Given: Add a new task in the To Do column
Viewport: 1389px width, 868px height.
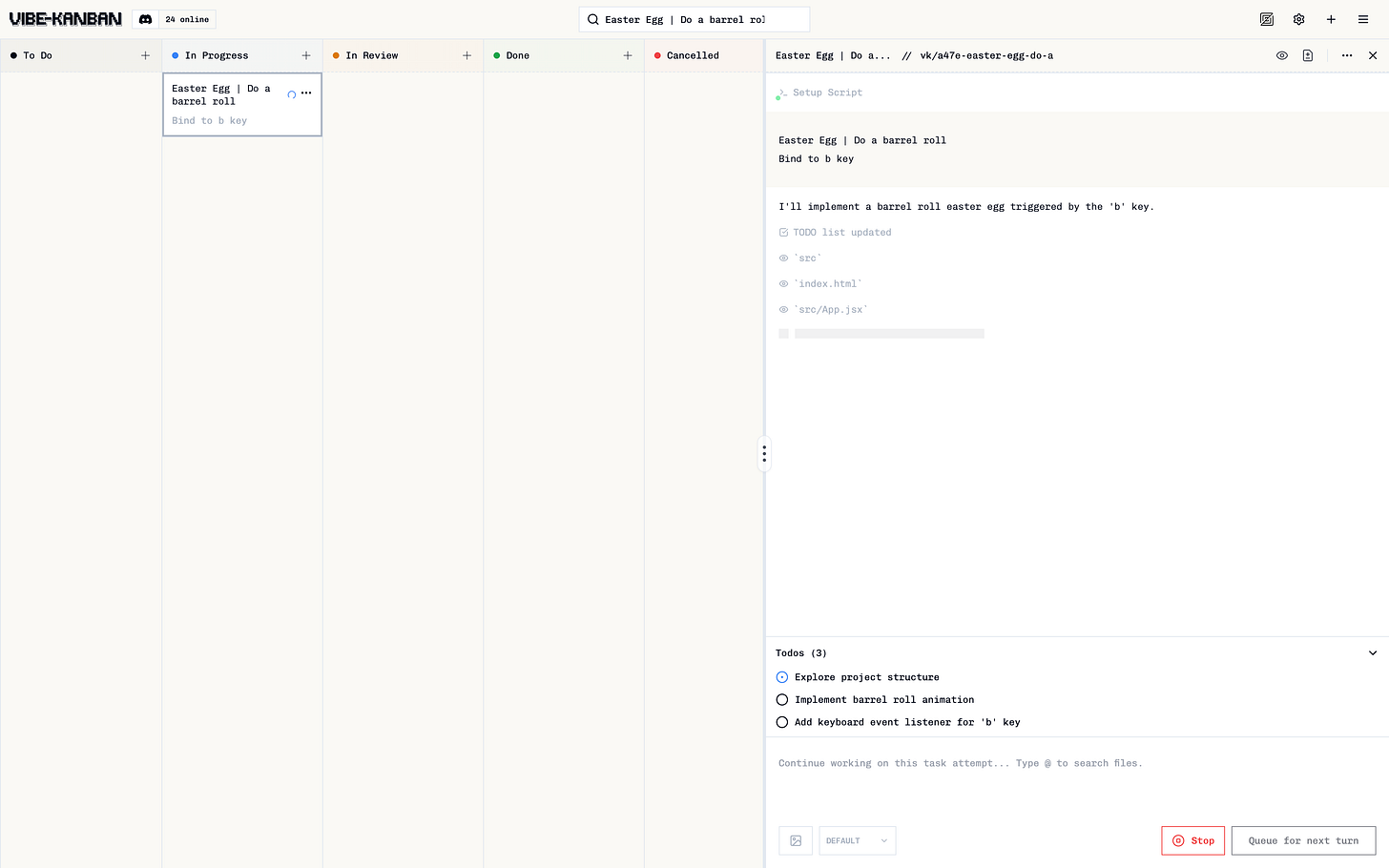Looking at the screenshot, I should [x=145, y=55].
